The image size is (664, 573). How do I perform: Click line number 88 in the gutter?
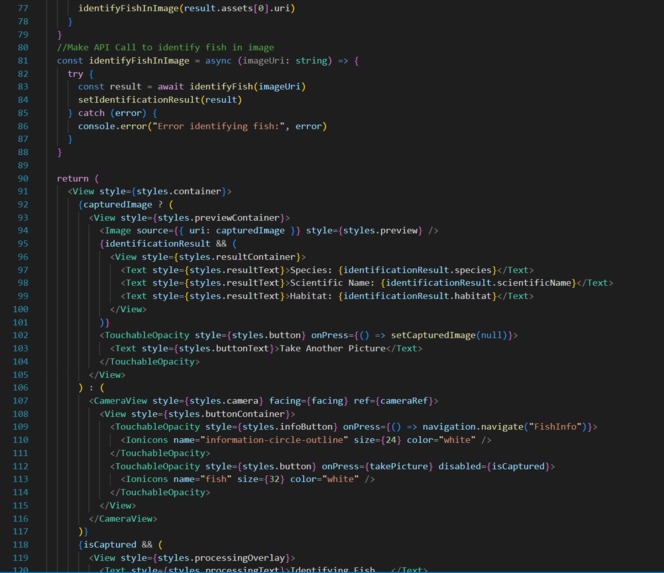(x=23, y=152)
